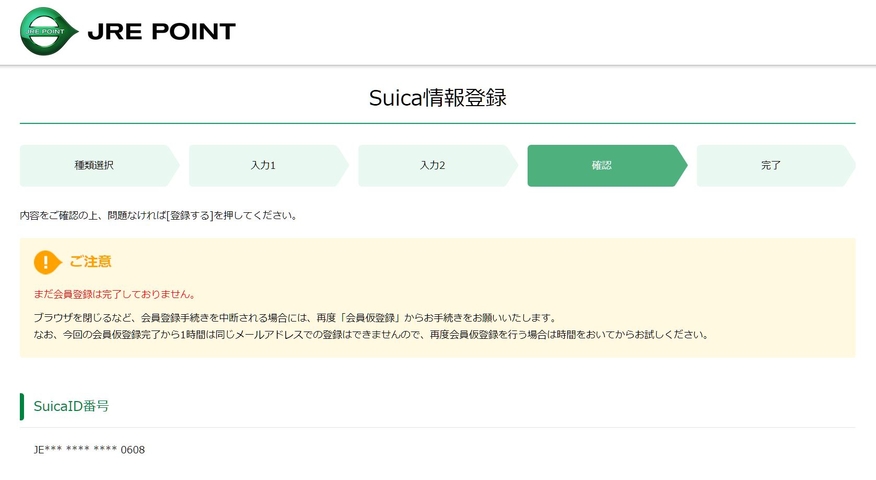Select the 完了 step tab
Screen dimensions: 876x480
[776, 165]
